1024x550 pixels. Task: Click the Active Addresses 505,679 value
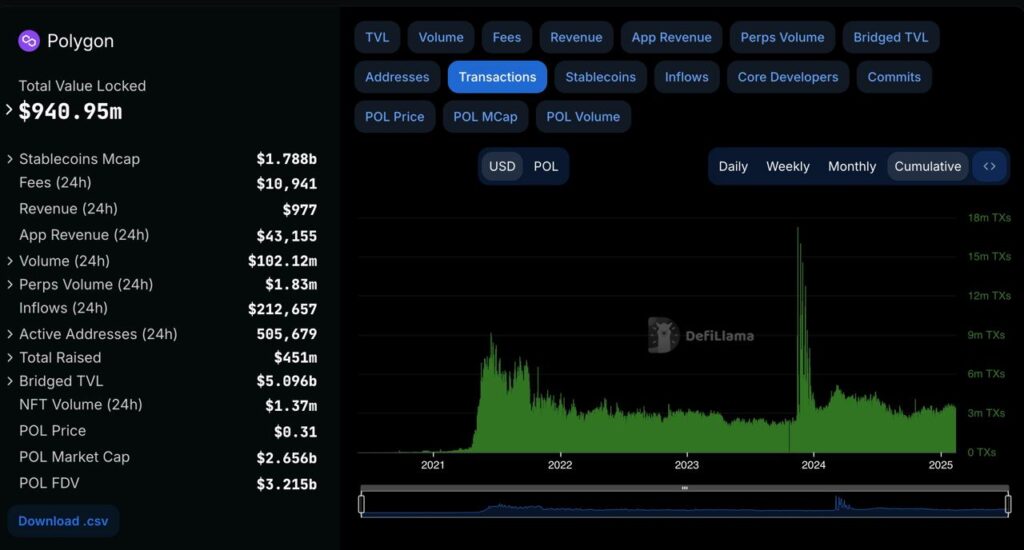coord(286,334)
